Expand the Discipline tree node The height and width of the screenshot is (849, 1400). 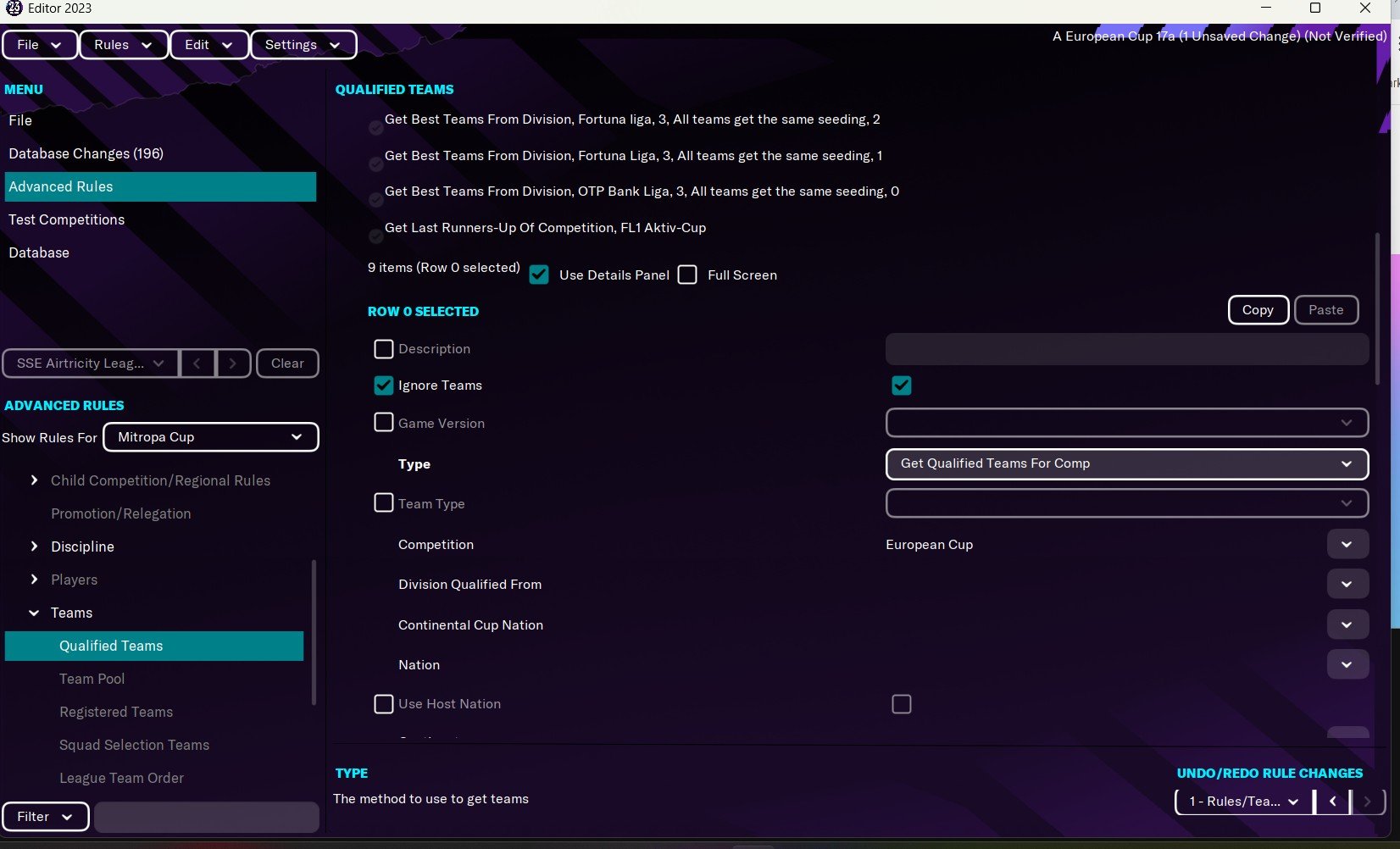[x=34, y=547]
